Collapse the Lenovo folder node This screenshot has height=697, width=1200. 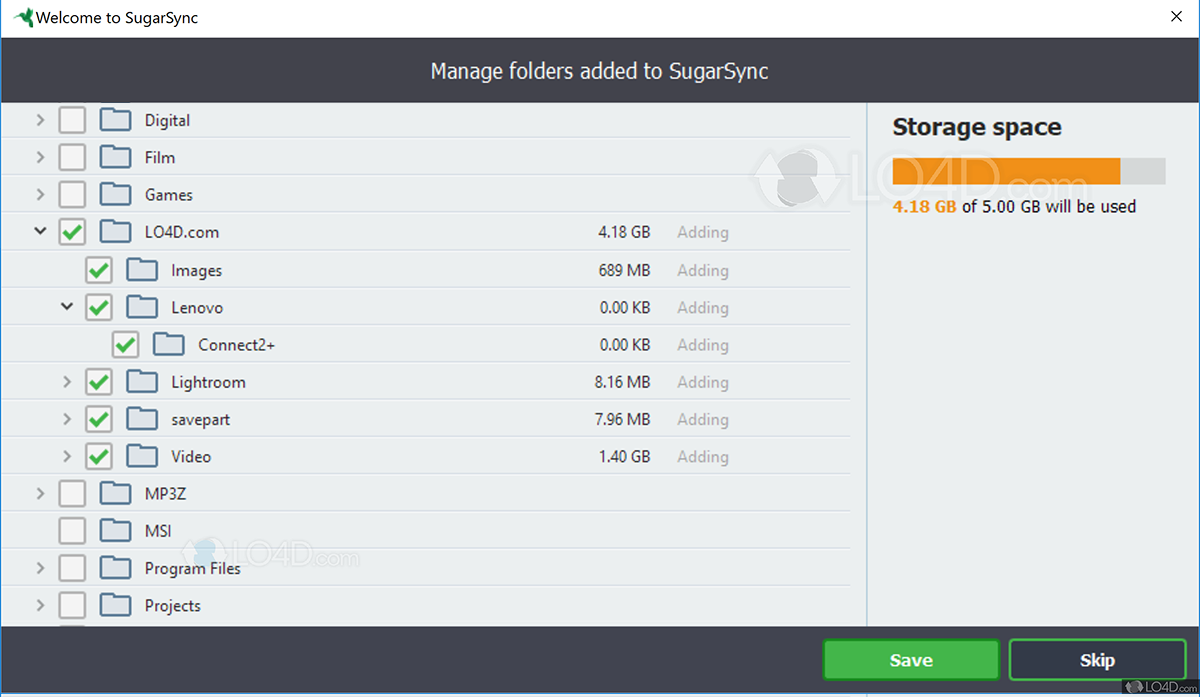click(67, 307)
